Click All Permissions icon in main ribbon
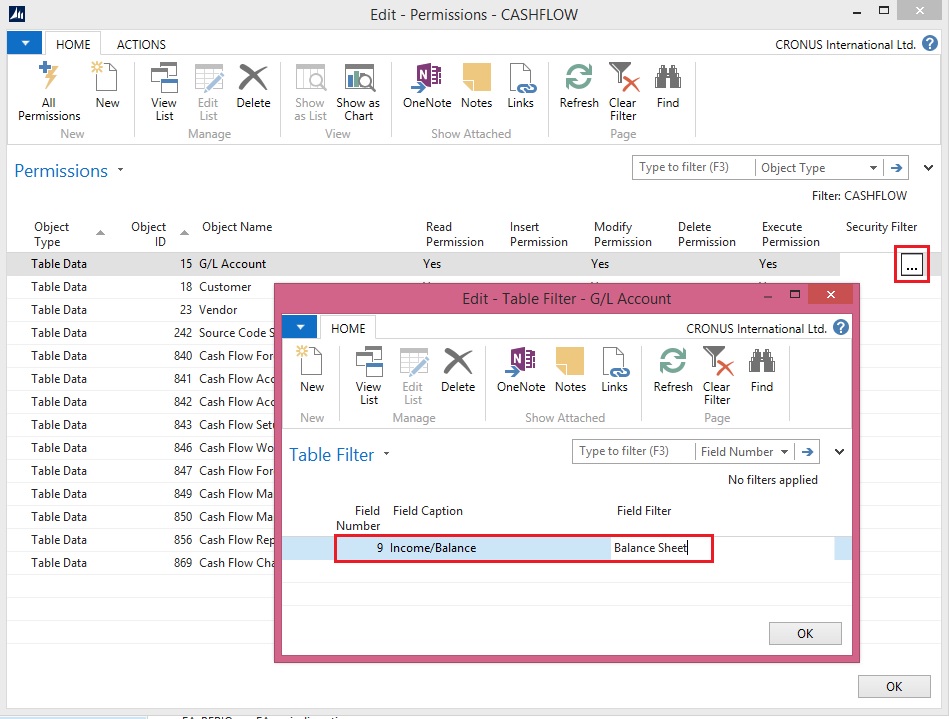Viewport: 949px width, 719px height. [x=48, y=91]
